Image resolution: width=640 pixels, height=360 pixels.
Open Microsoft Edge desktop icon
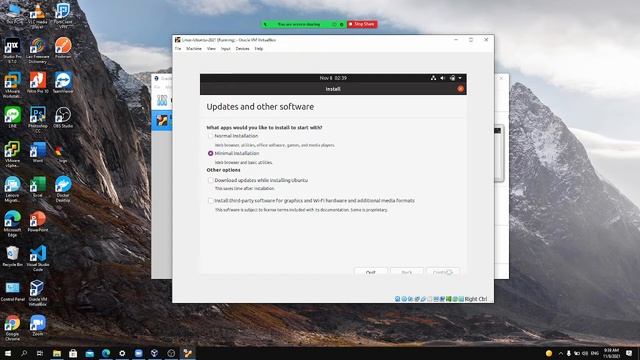(12, 224)
